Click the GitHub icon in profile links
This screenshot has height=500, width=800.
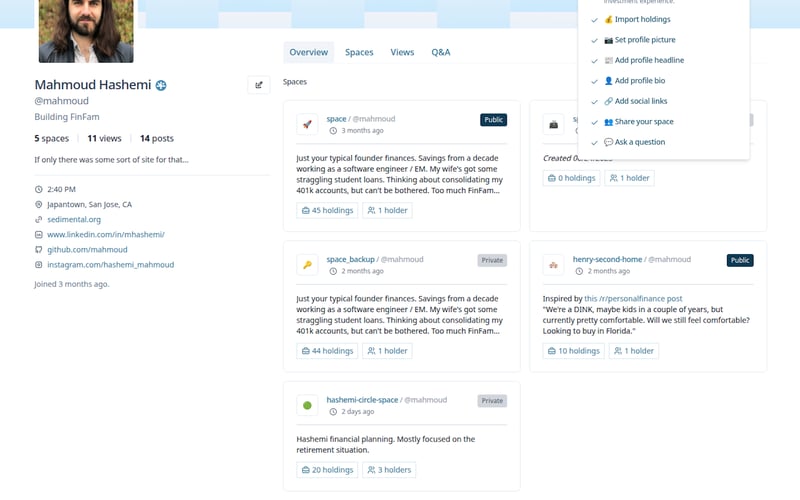tap(38, 249)
